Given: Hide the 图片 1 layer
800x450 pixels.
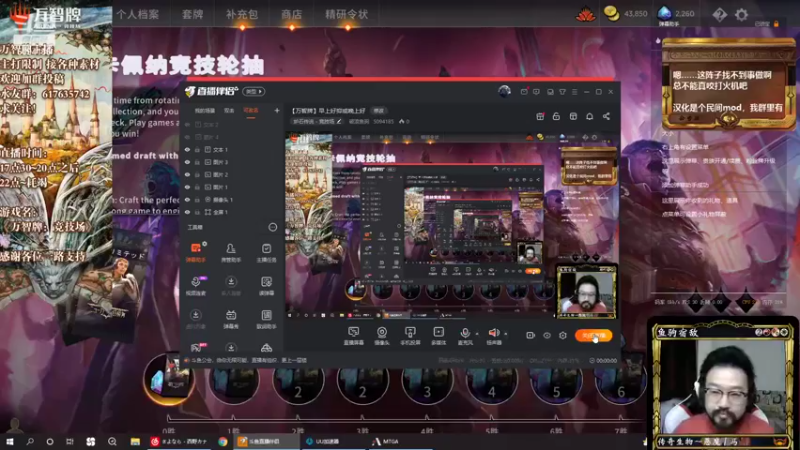Looking at the screenshot, I should (187, 187).
